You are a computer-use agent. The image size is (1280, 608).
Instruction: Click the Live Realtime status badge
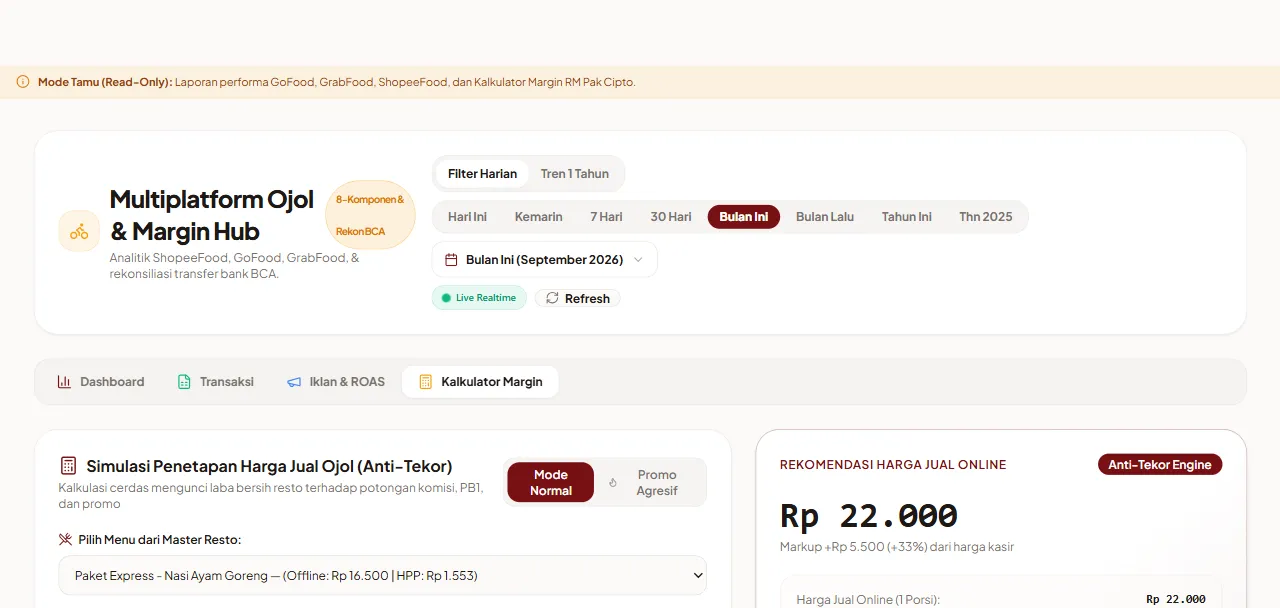(x=479, y=298)
